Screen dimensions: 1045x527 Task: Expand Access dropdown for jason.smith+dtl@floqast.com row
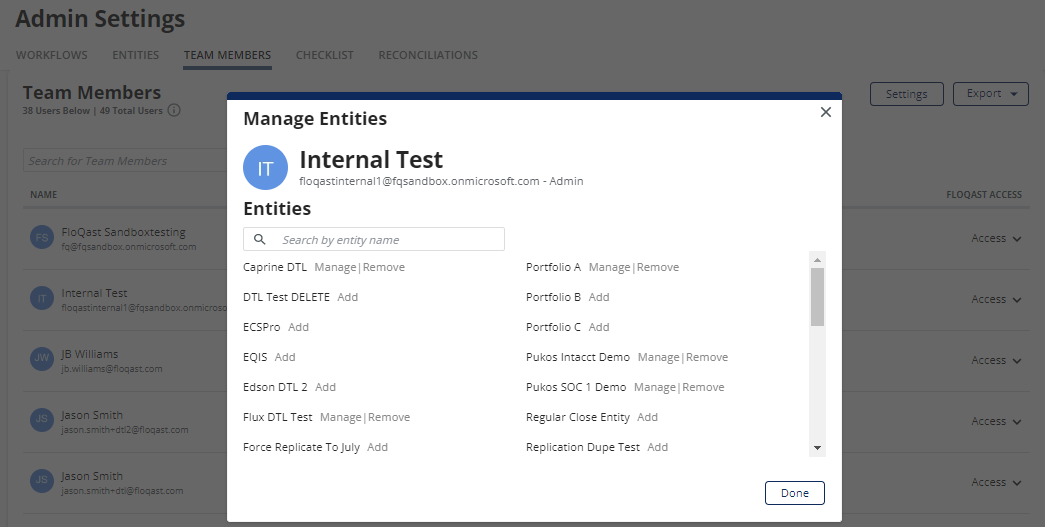996,482
